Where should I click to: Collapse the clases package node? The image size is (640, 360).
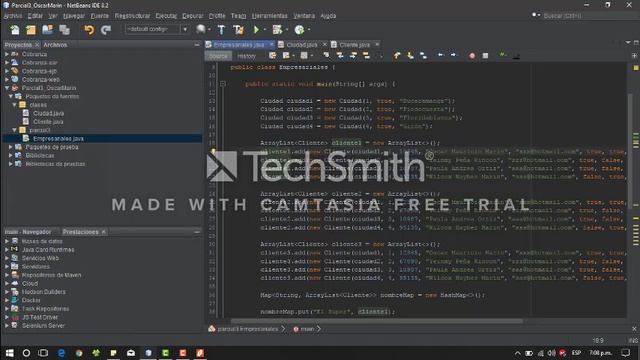[15, 105]
